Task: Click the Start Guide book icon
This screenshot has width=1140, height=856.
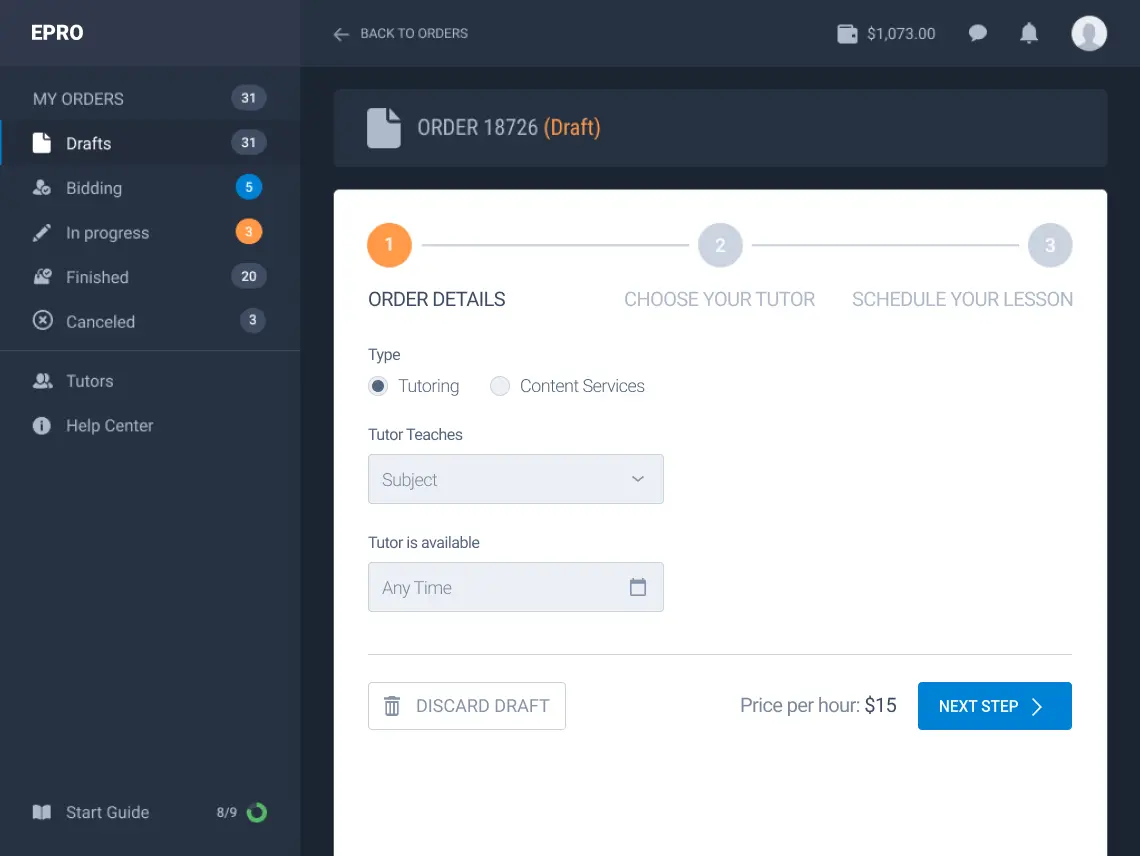Action: (42, 812)
